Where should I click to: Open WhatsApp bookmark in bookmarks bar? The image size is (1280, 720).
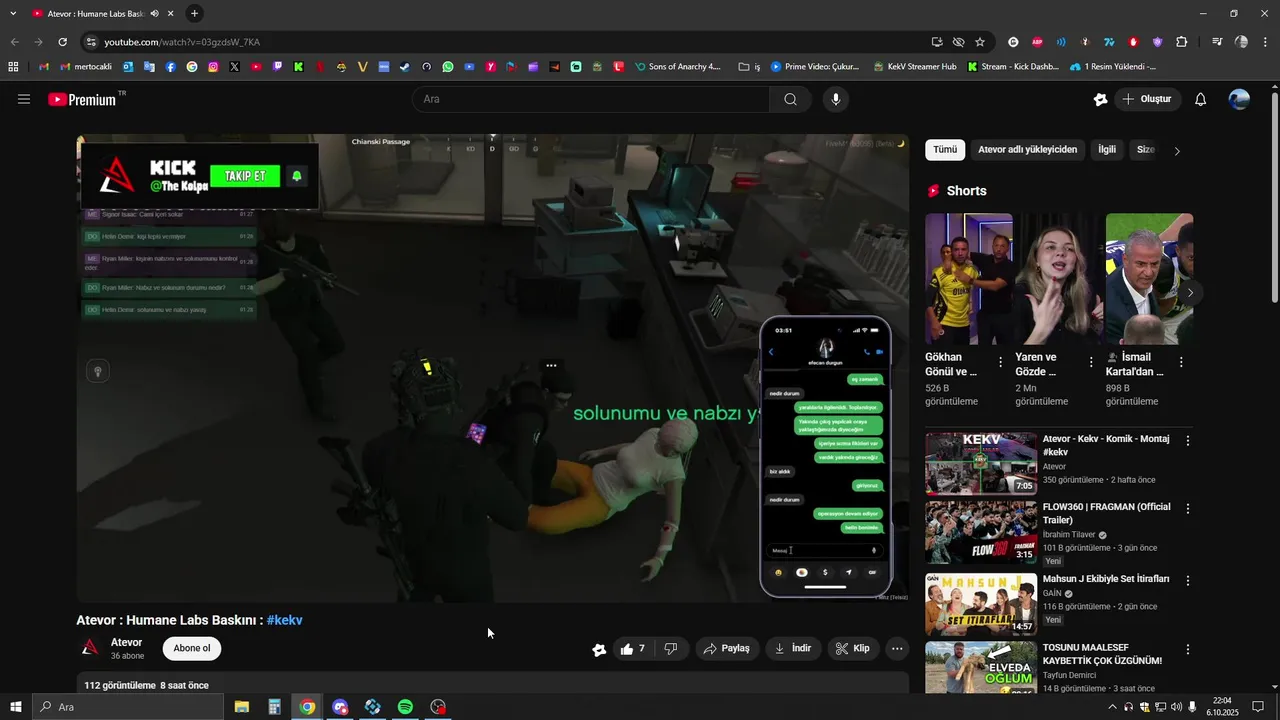click(448, 67)
